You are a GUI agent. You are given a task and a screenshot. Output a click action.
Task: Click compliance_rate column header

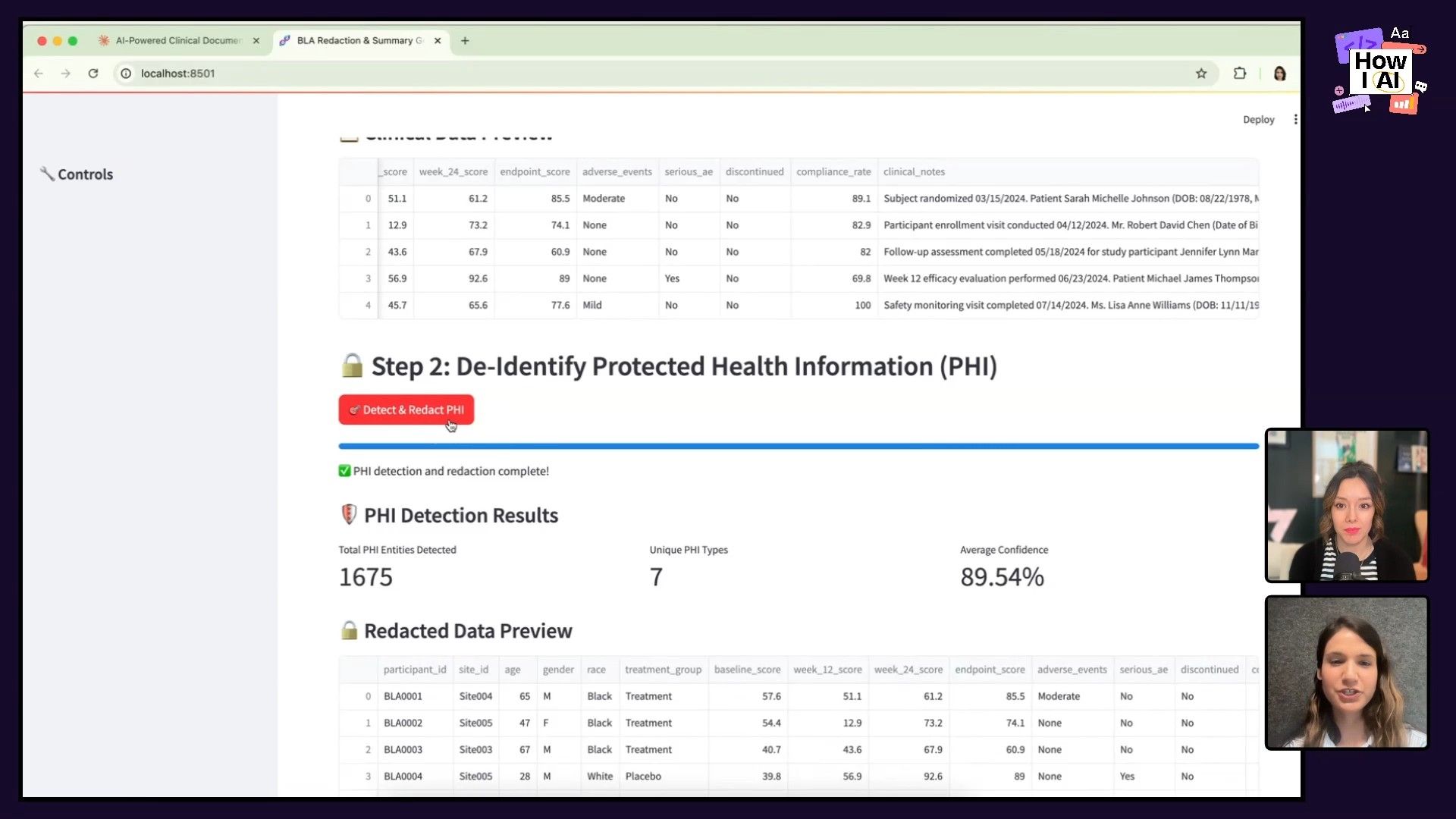point(833,172)
